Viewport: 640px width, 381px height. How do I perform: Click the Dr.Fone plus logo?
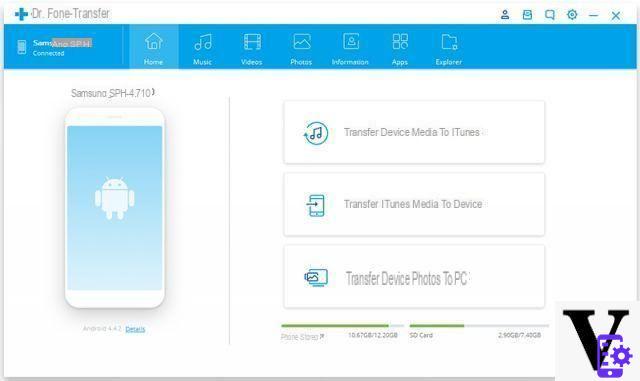pos(21,14)
